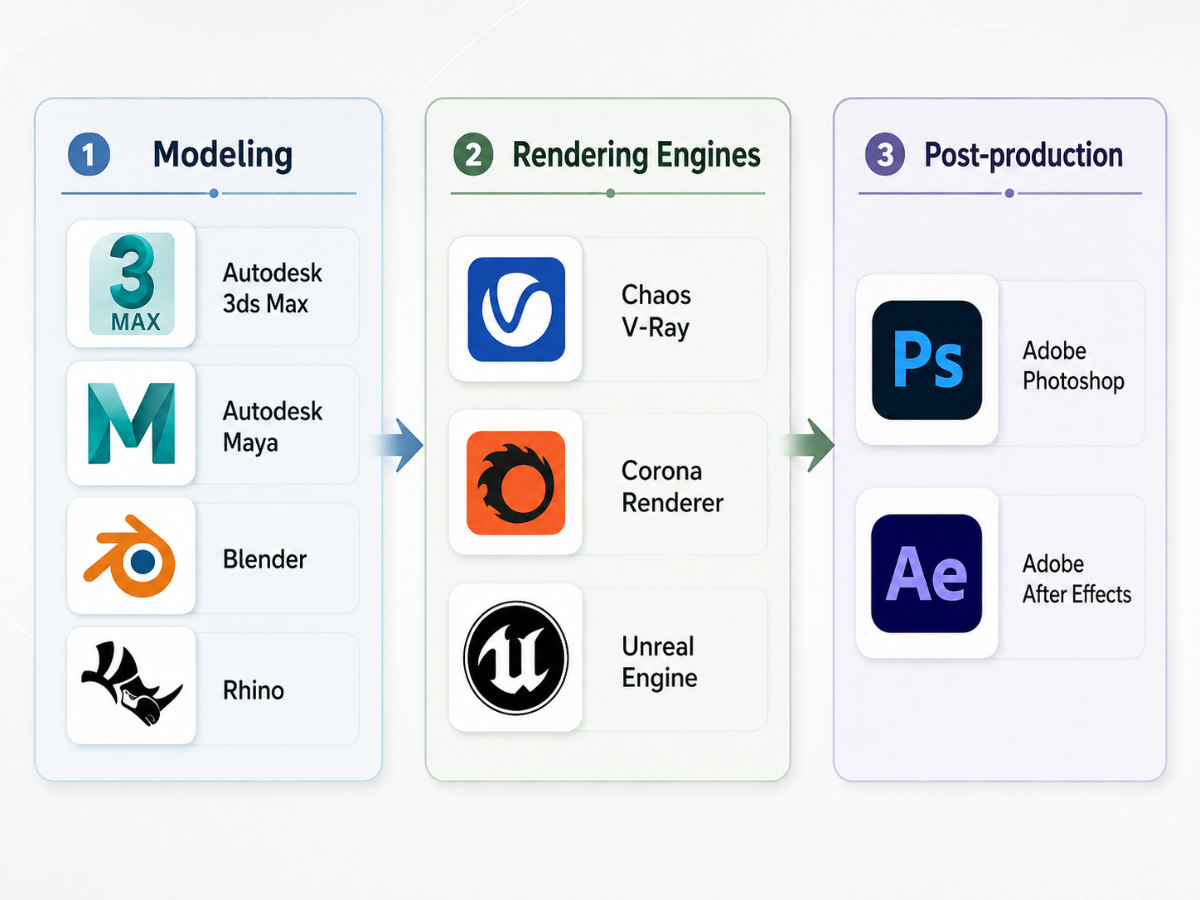Click the Corona Renderer orange icon
The width and height of the screenshot is (1200, 900).
[x=516, y=483]
